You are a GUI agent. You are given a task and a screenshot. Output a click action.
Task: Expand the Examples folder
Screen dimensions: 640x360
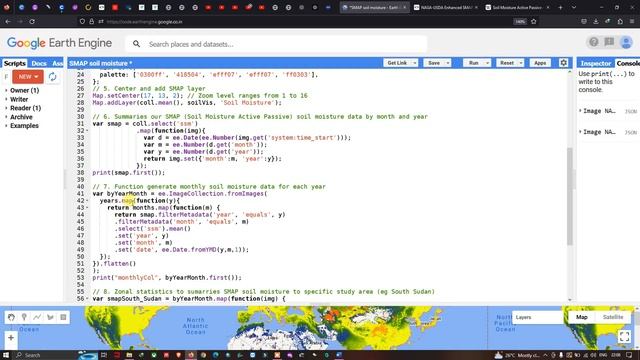coord(6,126)
